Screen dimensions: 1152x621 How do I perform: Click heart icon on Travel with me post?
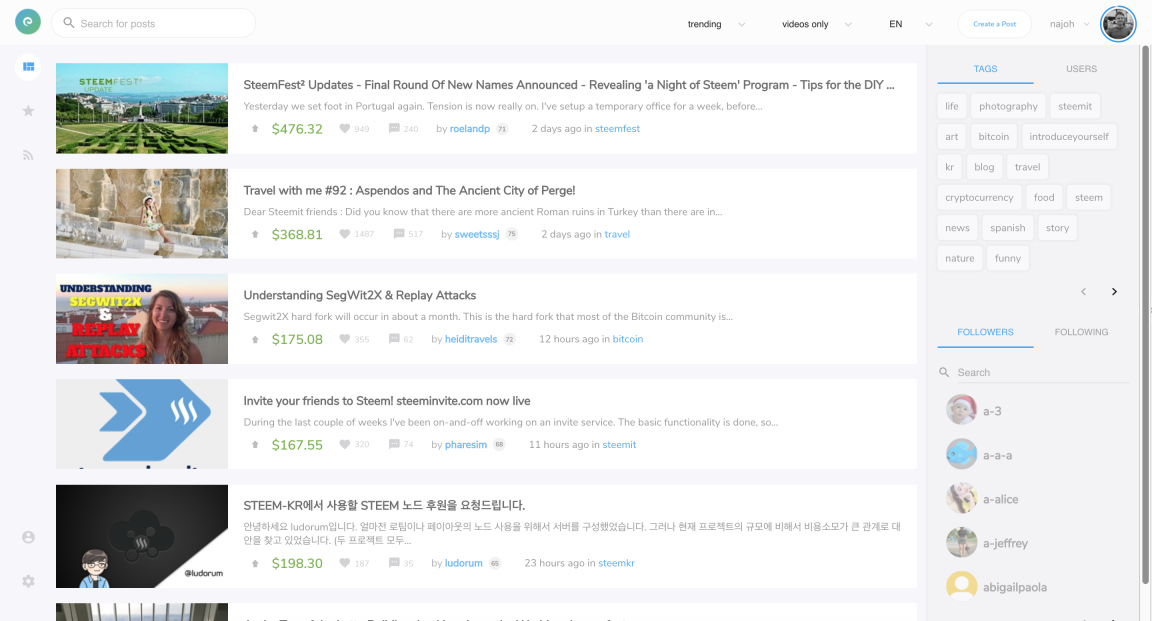click(x=345, y=234)
